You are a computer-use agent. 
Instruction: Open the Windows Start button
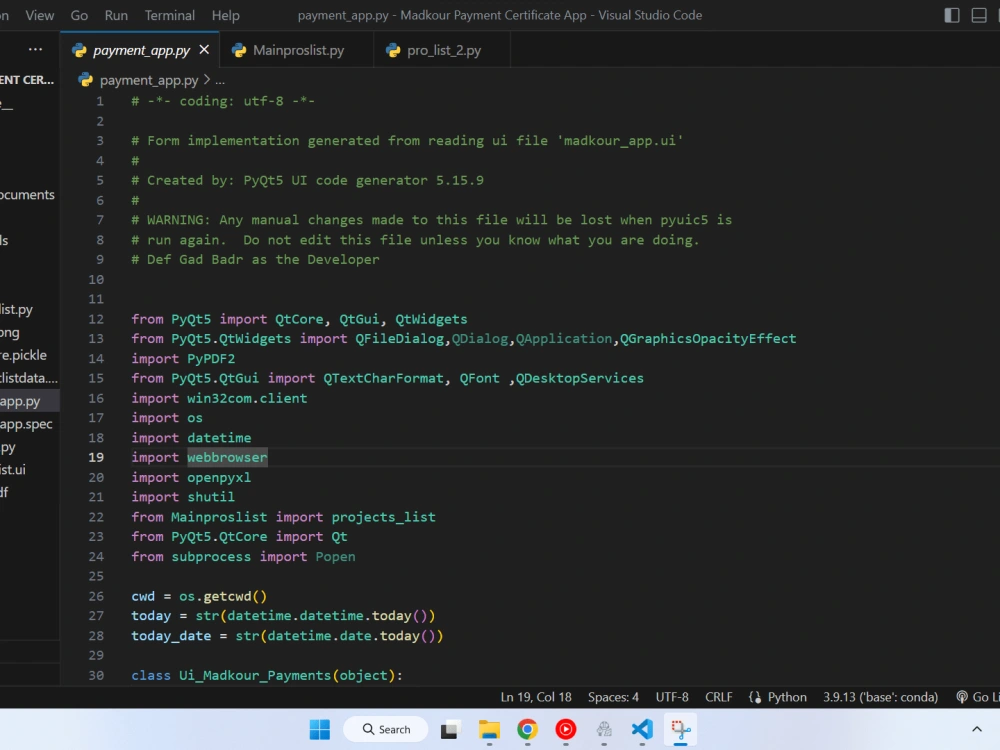click(320, 729)
